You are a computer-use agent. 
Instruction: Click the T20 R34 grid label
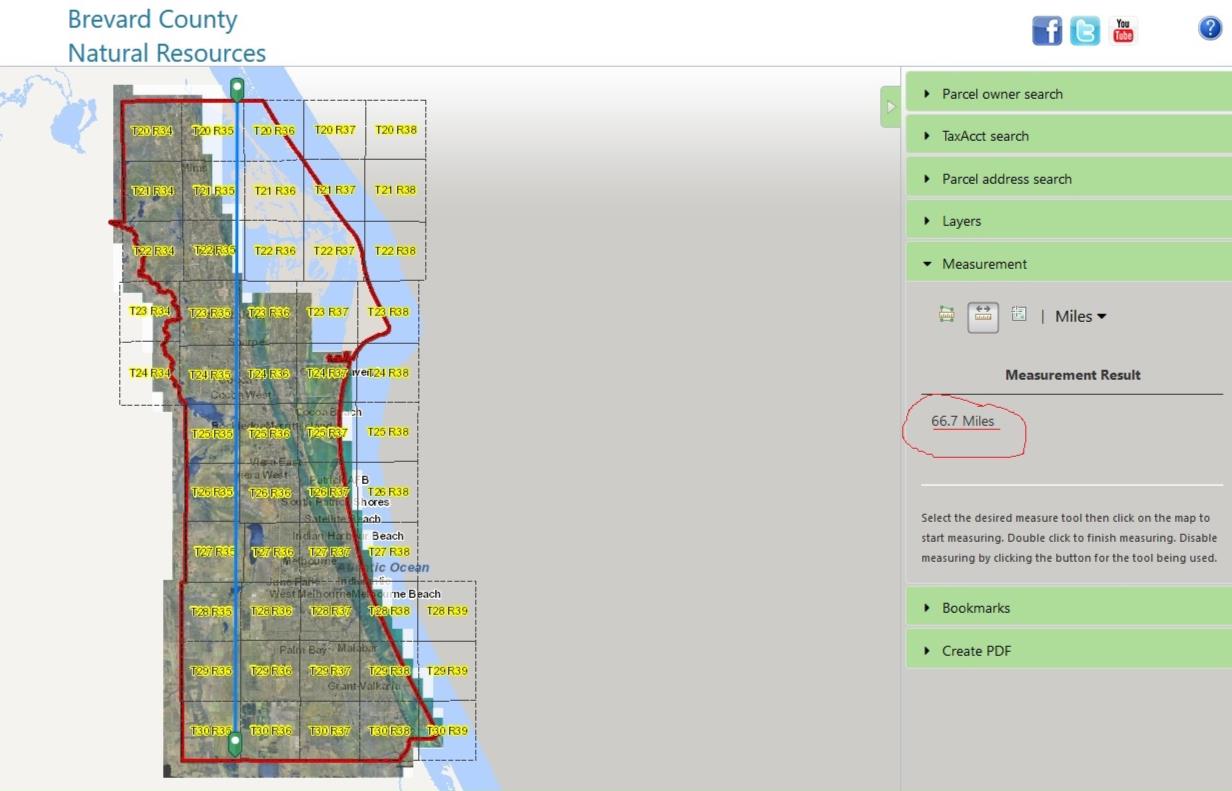(x=152, y=131)
